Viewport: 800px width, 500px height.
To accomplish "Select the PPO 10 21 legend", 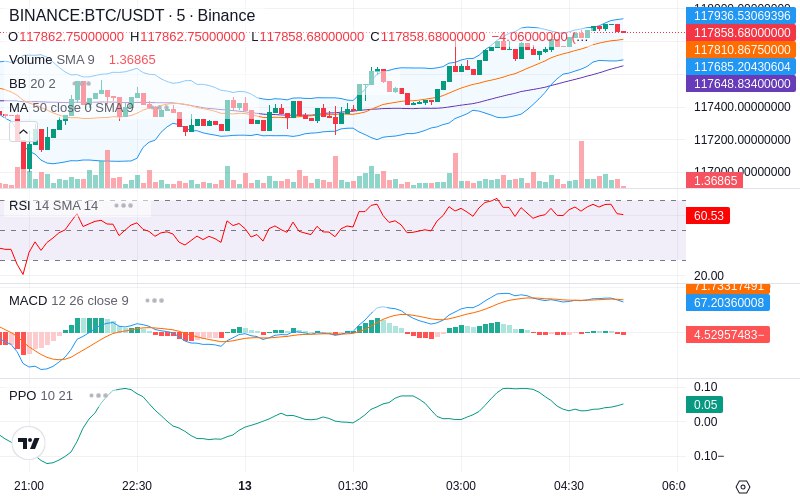I will pyautogui.click(x=41, y=395).
